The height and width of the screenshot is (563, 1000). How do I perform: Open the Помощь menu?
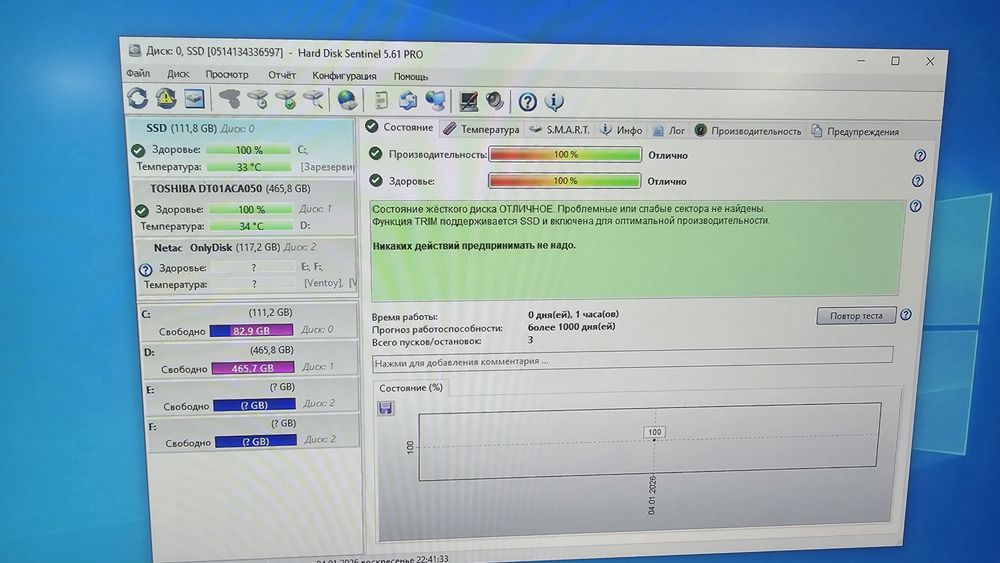coord(410,77)
